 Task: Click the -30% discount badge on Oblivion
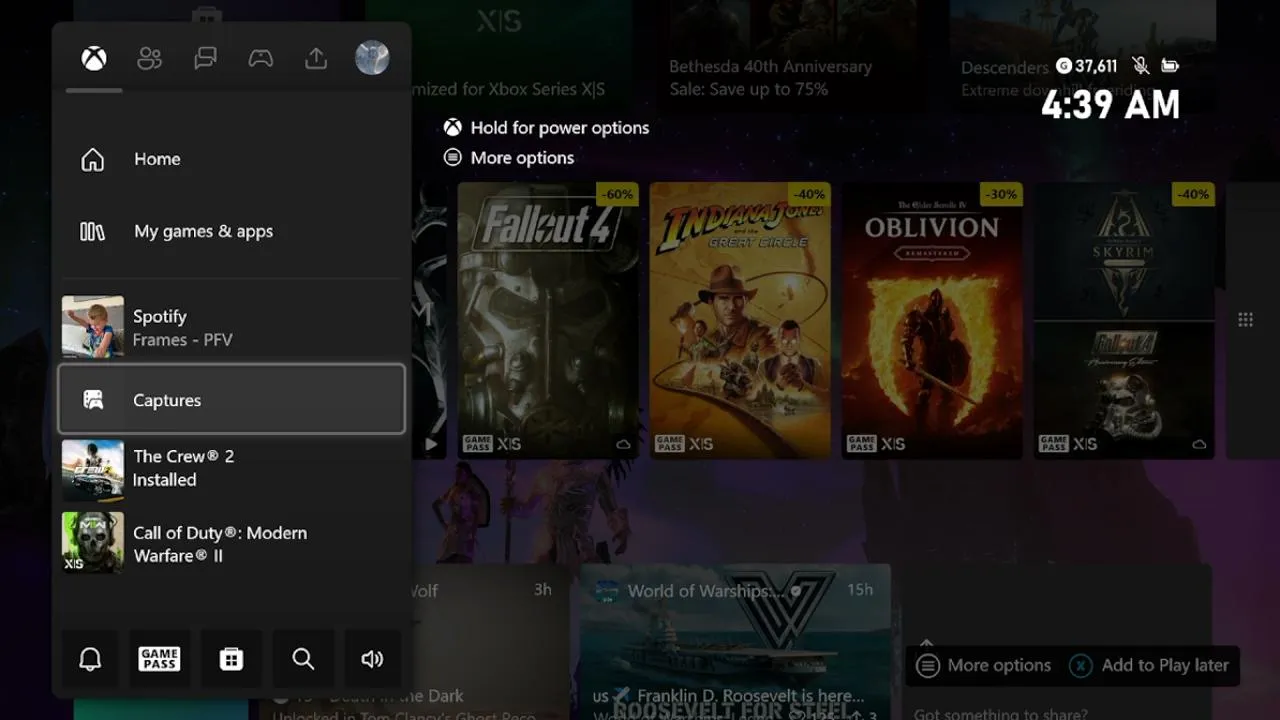[1001, 194]
